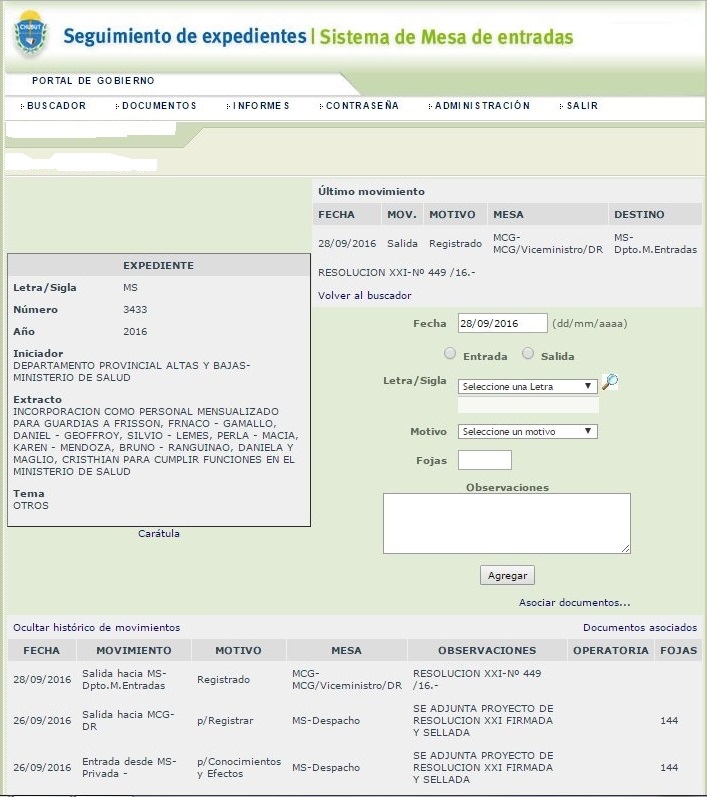
Task: Click the OPERATORIA column header
Action: [x=611, y=651]
